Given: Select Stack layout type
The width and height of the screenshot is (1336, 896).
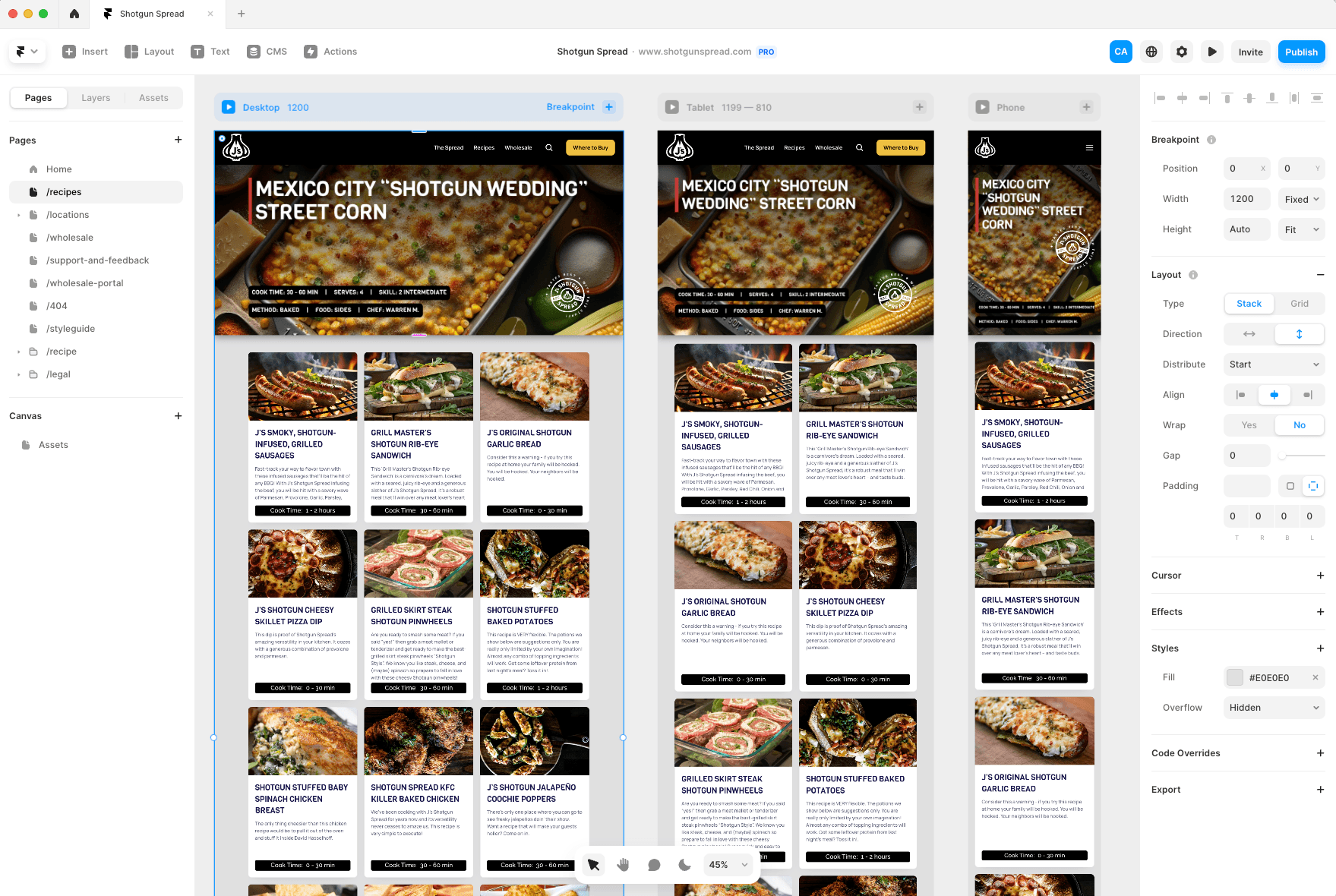Looking at the screenshot, I should (x=1249, y=304).
